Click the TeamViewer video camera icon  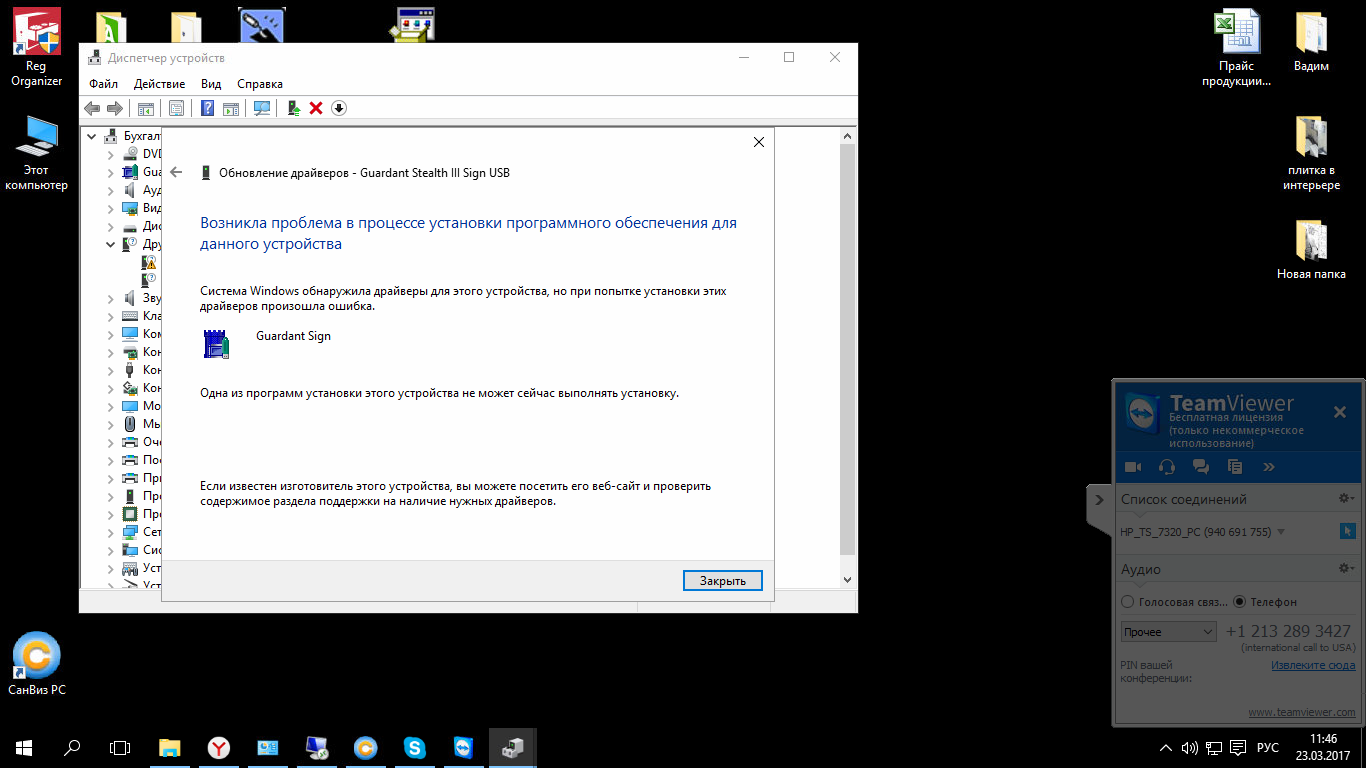(x=1133, y=467)
